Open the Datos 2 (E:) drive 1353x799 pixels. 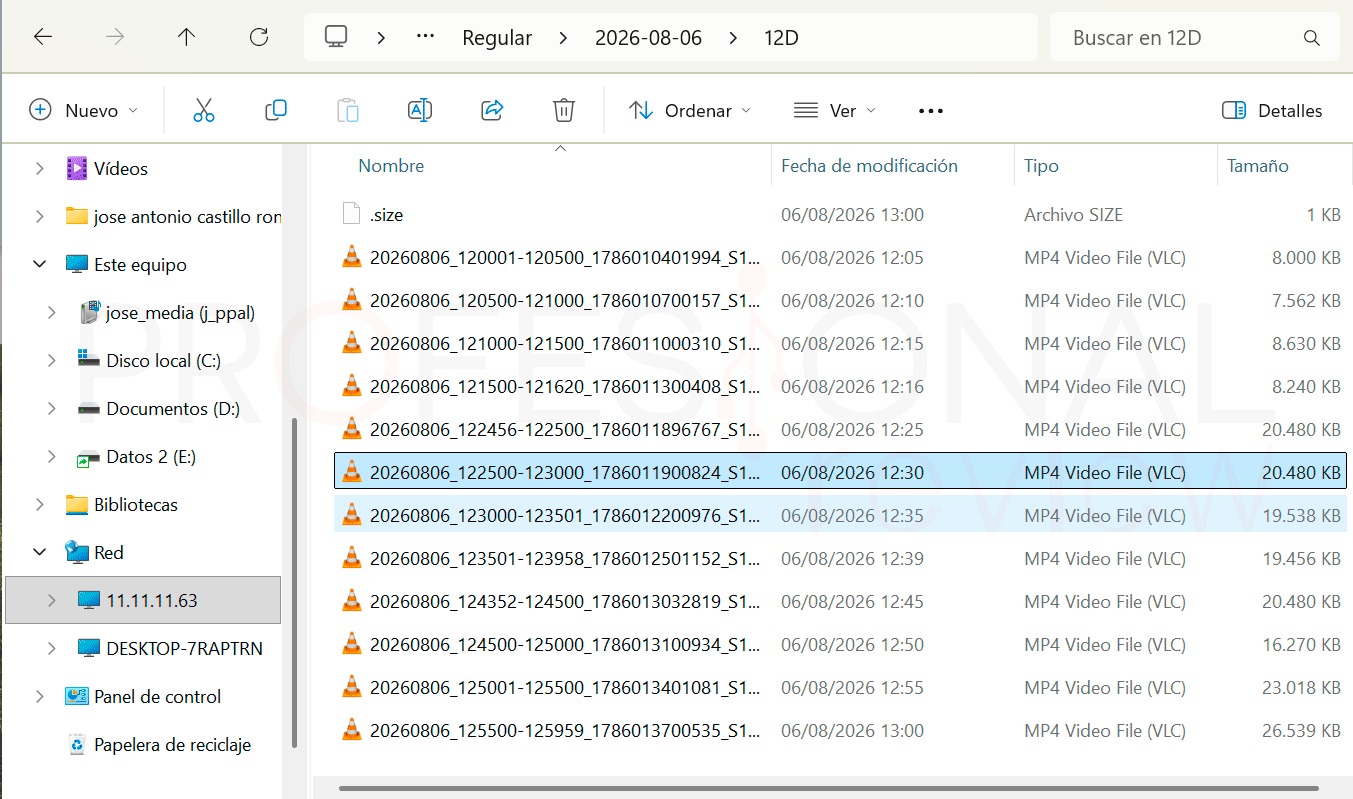151,456
